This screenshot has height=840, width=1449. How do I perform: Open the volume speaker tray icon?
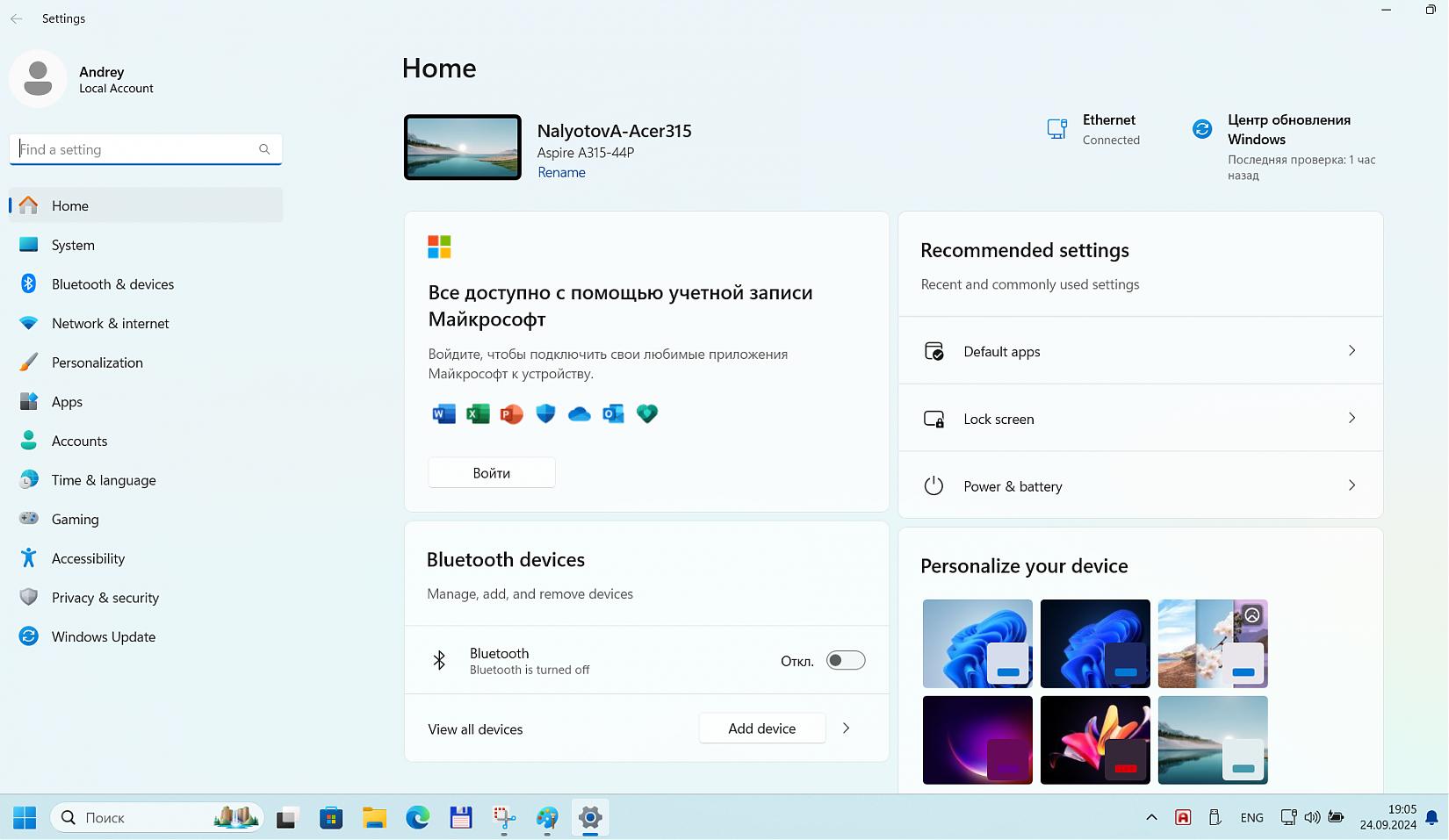pyautogui.click(x=1312, y=818)
